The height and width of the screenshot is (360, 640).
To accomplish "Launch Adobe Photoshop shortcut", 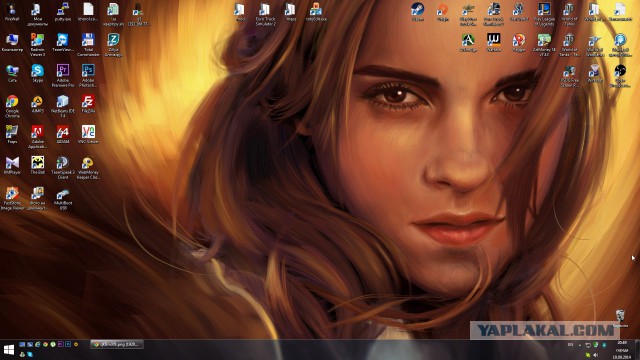I will (88, 76).
